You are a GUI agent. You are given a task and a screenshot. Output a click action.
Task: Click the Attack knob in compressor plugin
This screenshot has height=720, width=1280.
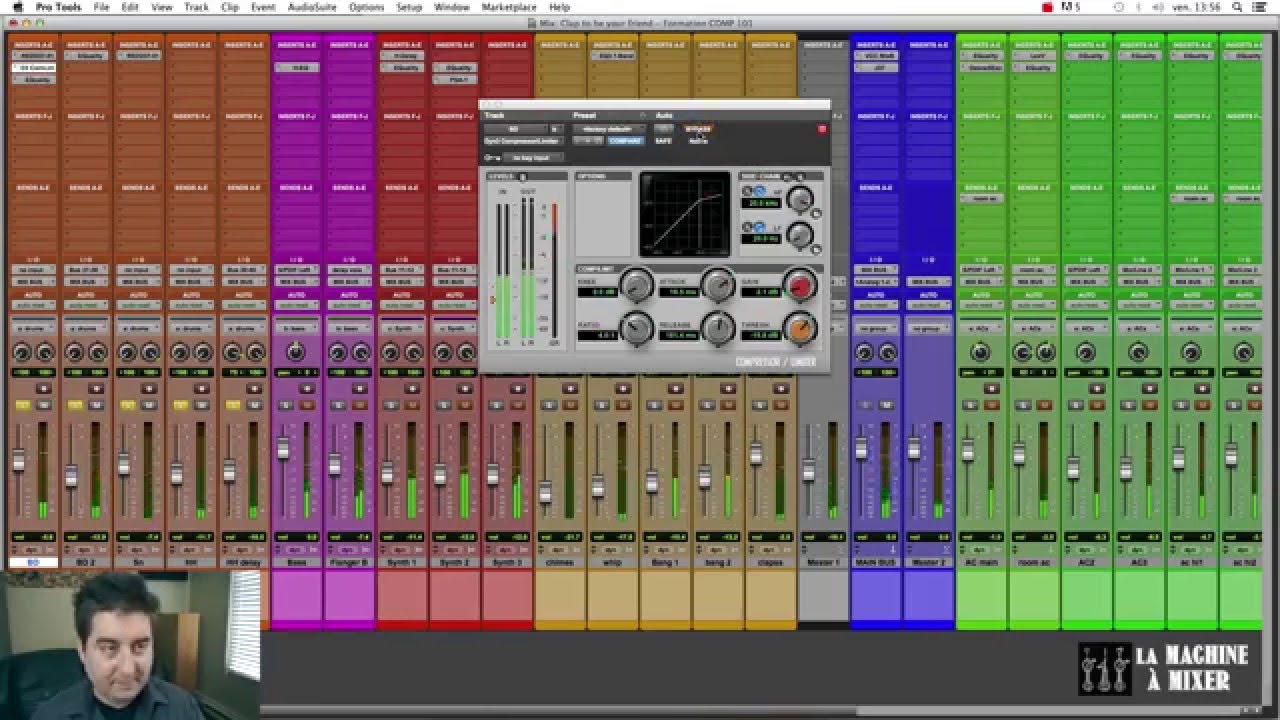click(717, 287)
